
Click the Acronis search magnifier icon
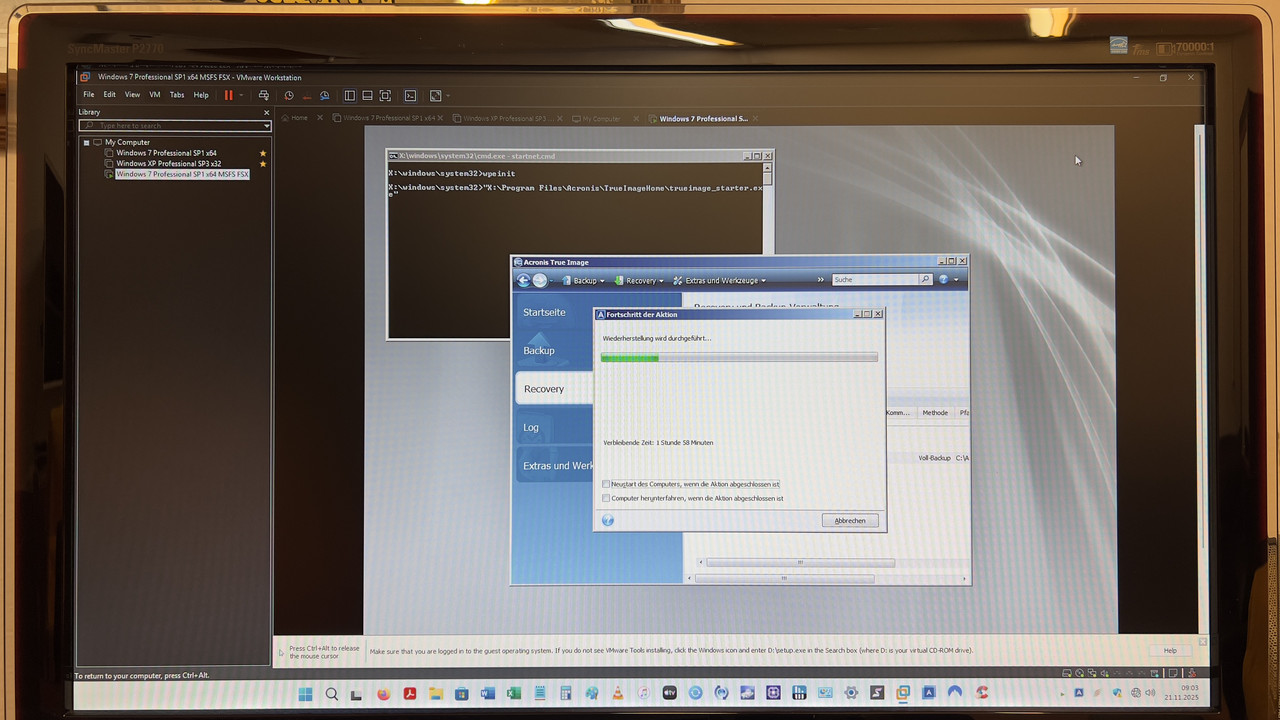[x=926, y=280]
